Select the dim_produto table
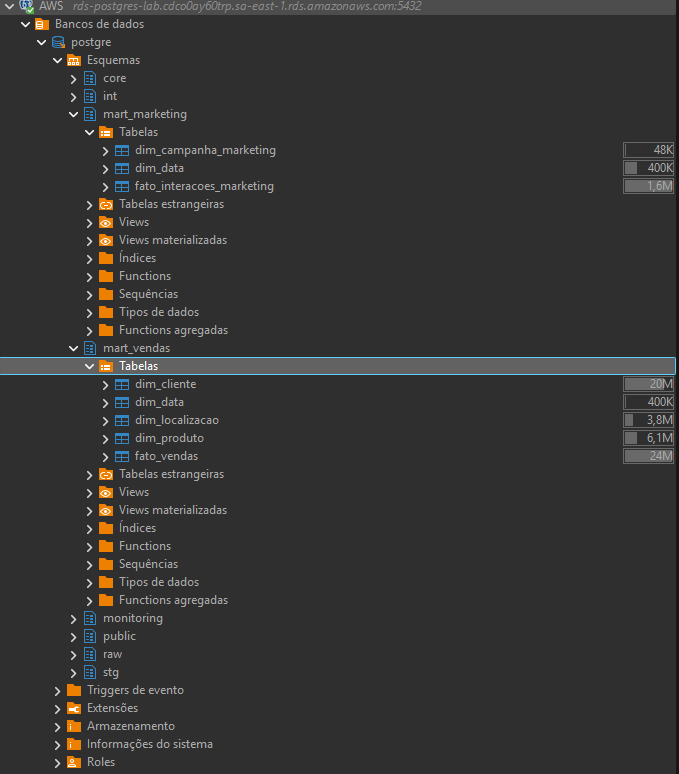This screenshot has width=679, height=774. pyautogui.click(x=169, y=438)
